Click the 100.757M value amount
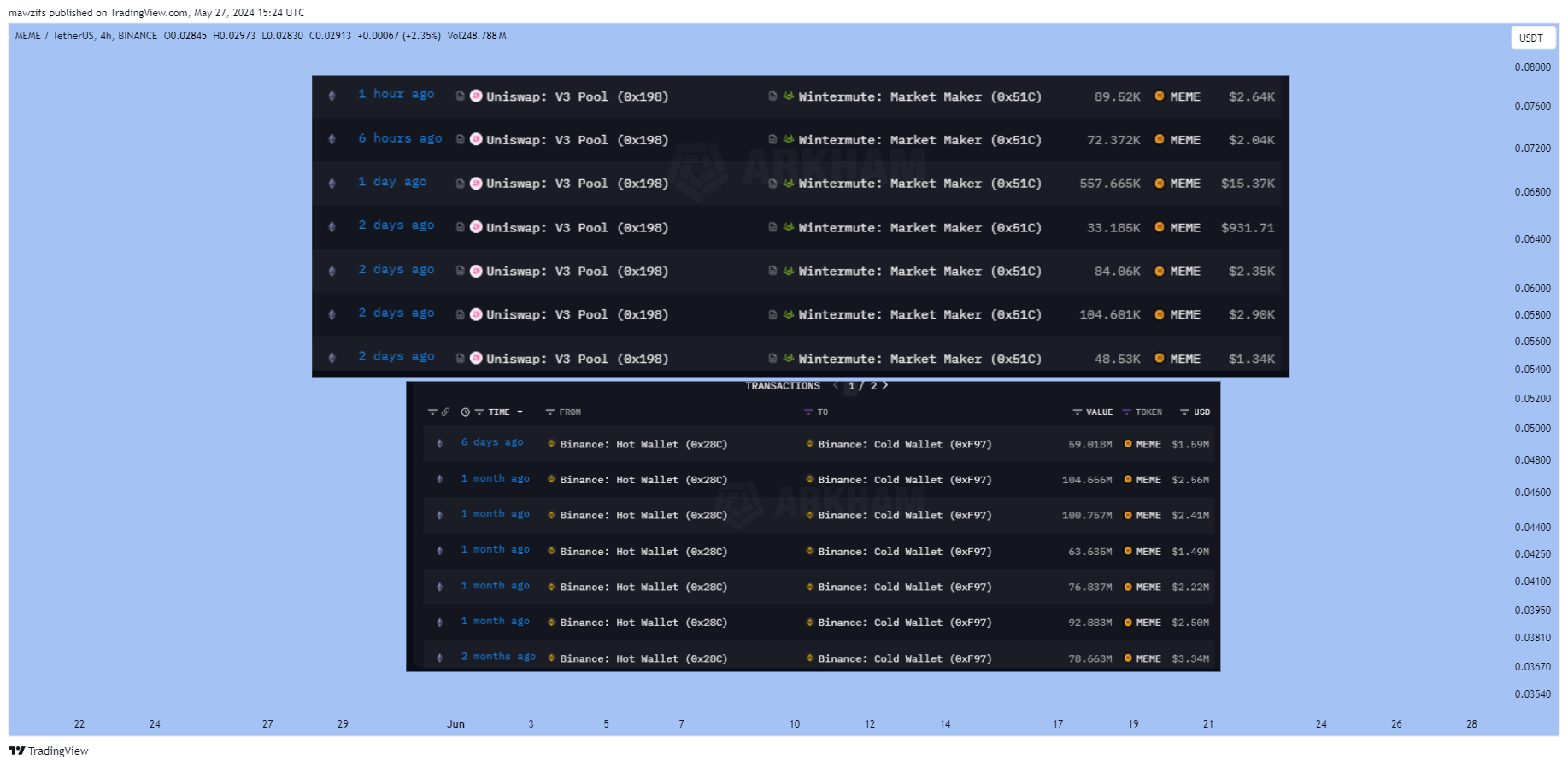 coord(1087,516)
